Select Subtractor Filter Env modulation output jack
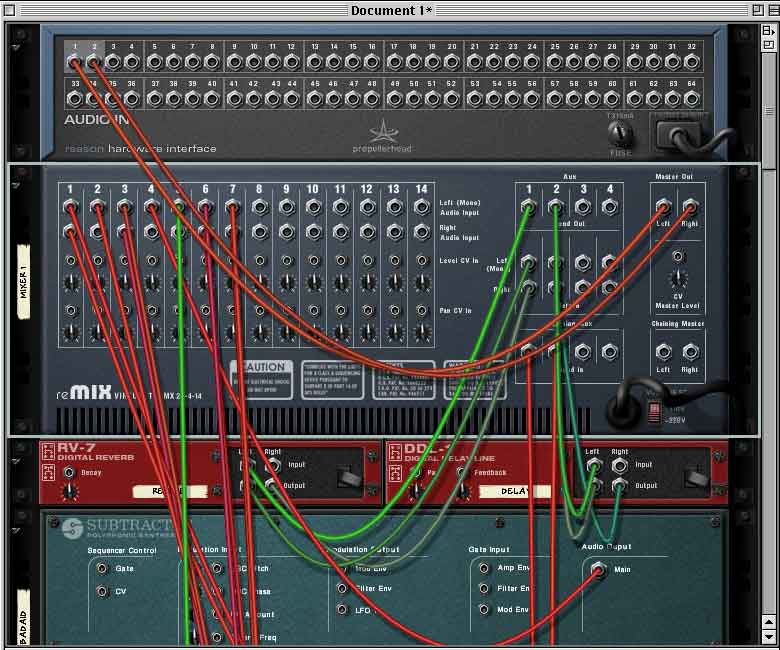Image resolution: width=780 pixels, height=650 pixels. click(342, 588)
